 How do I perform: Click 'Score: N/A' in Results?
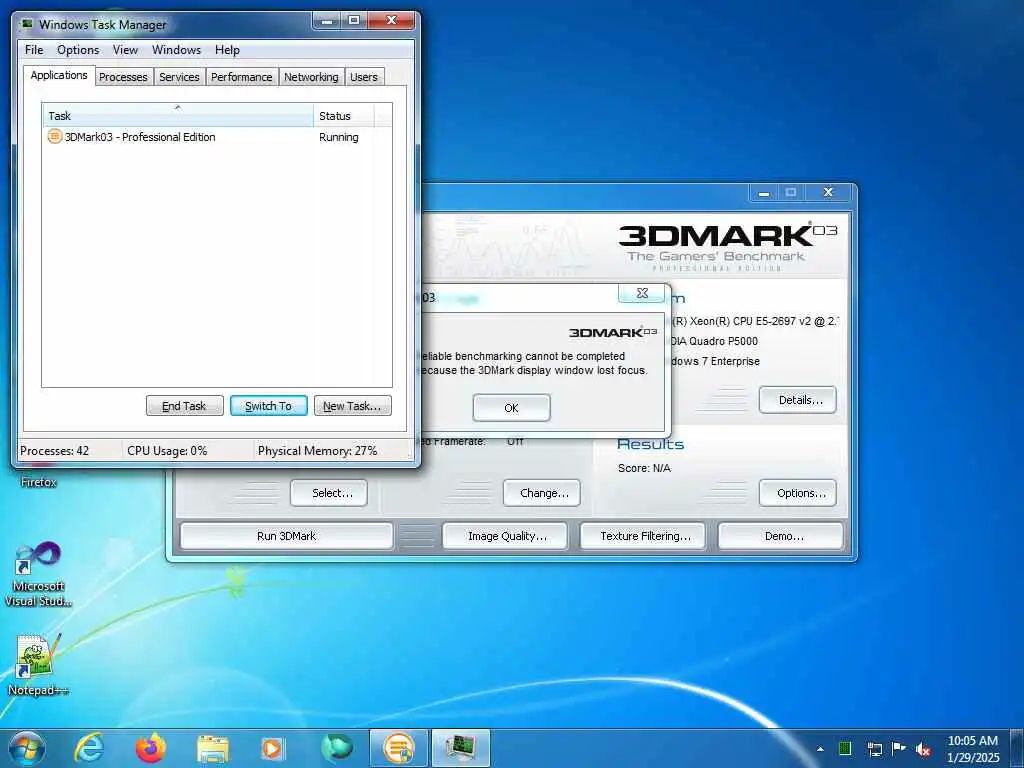(x=644, y=468)
